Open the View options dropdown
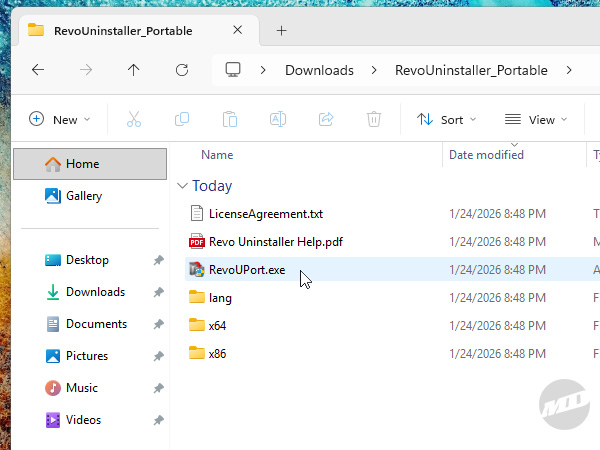 536,119
